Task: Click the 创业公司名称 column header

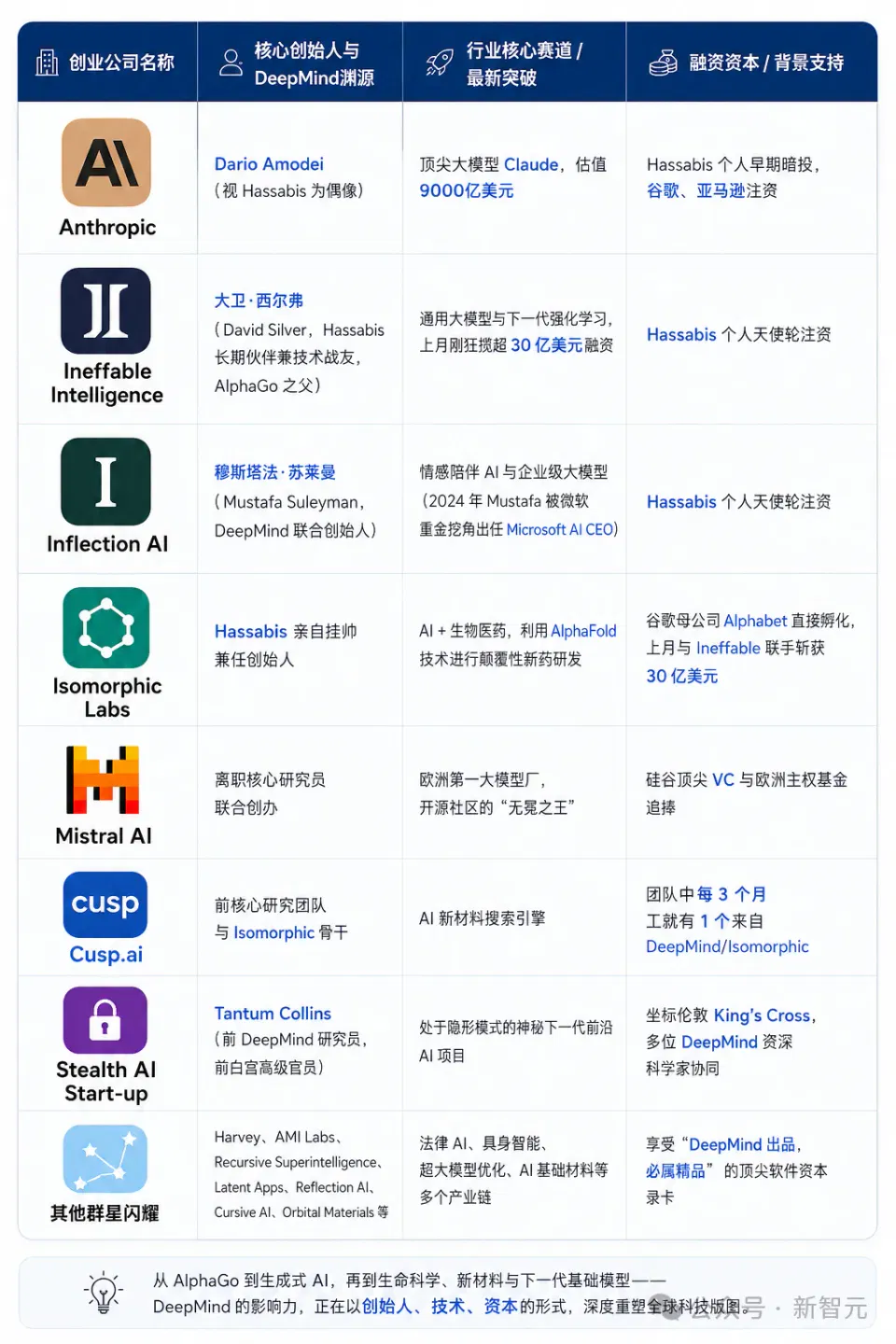Action: click(x=121, y=63)
